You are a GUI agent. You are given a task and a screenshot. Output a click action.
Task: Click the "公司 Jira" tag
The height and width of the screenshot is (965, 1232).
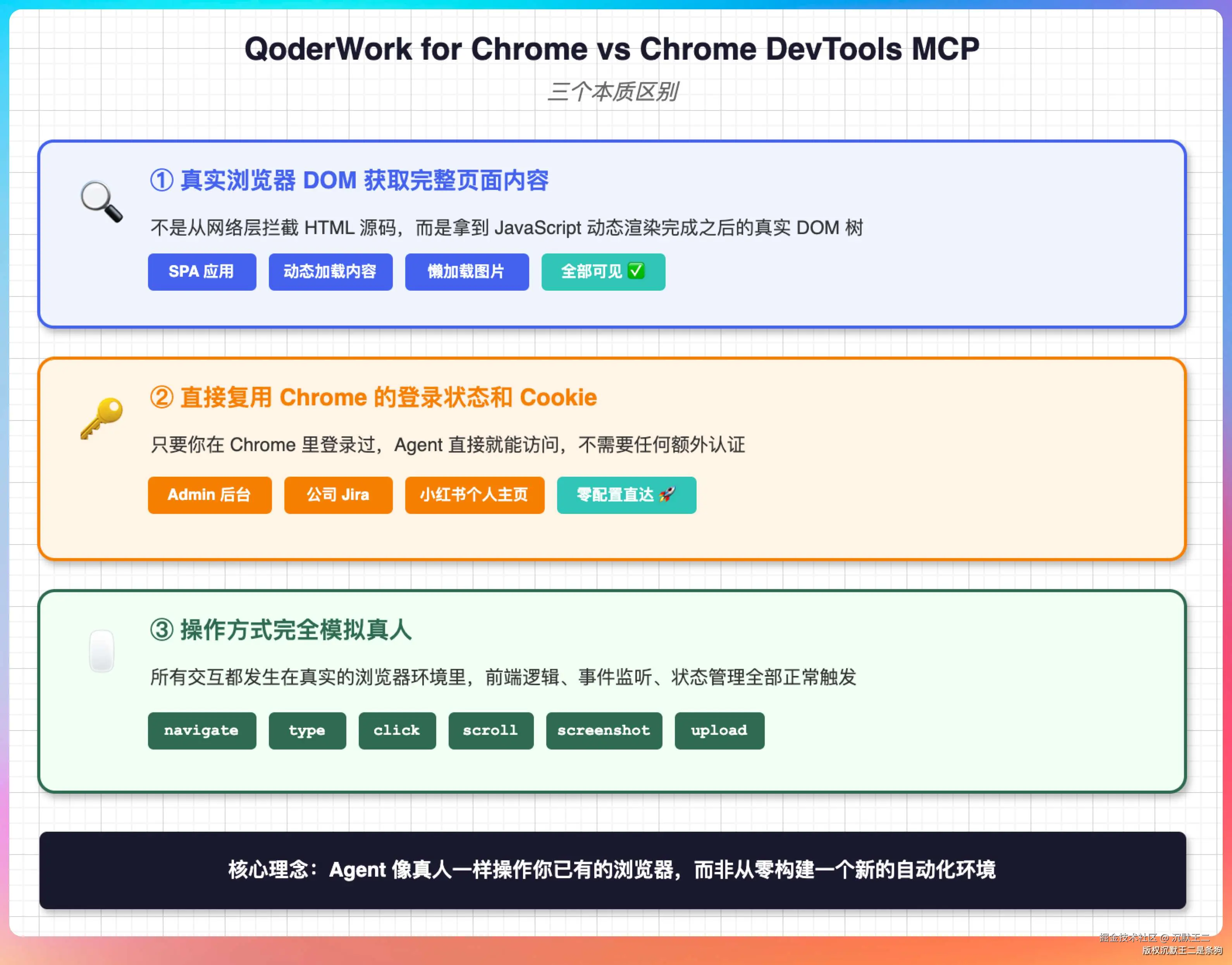click(x=338, y=495)
